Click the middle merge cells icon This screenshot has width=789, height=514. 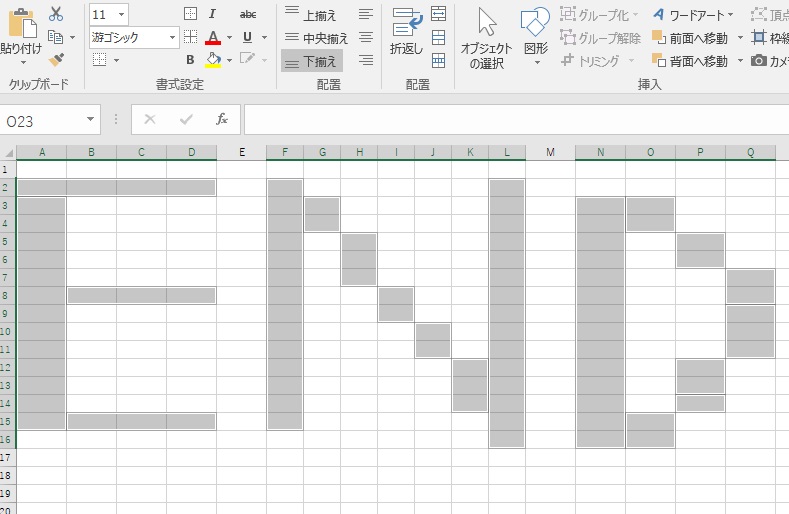coord(438,37)
